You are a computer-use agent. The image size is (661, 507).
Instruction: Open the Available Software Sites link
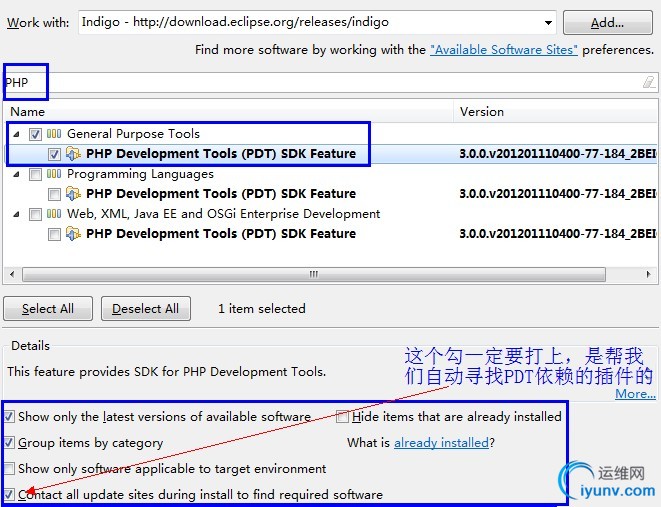(504, 50)
